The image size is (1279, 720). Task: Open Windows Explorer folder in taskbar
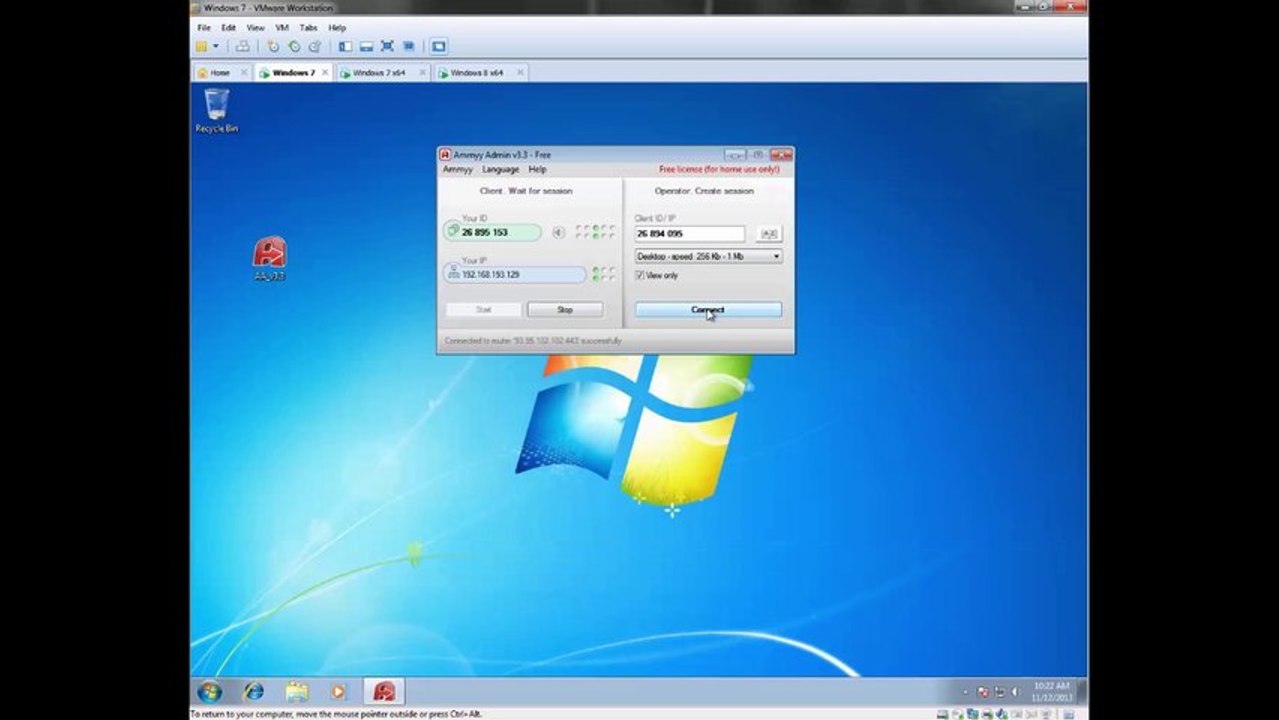(297, 691)
